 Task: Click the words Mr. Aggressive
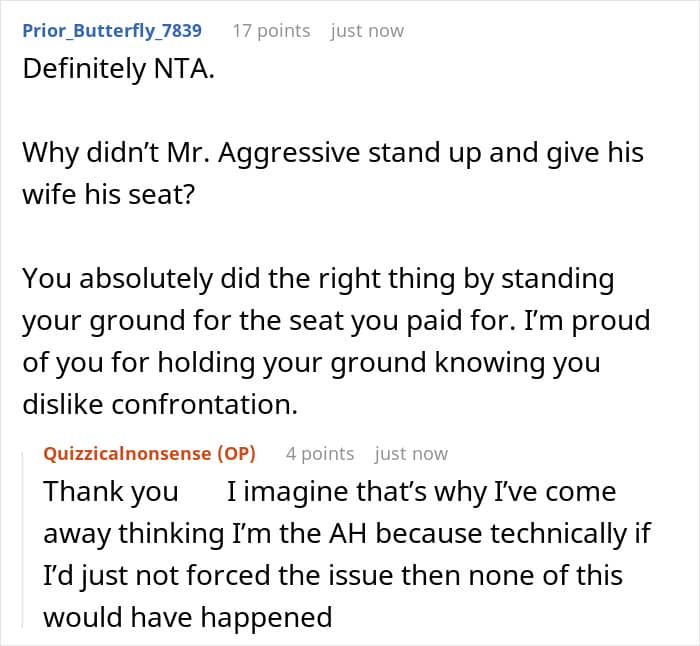pyautogui.click(x=263, y=154)
